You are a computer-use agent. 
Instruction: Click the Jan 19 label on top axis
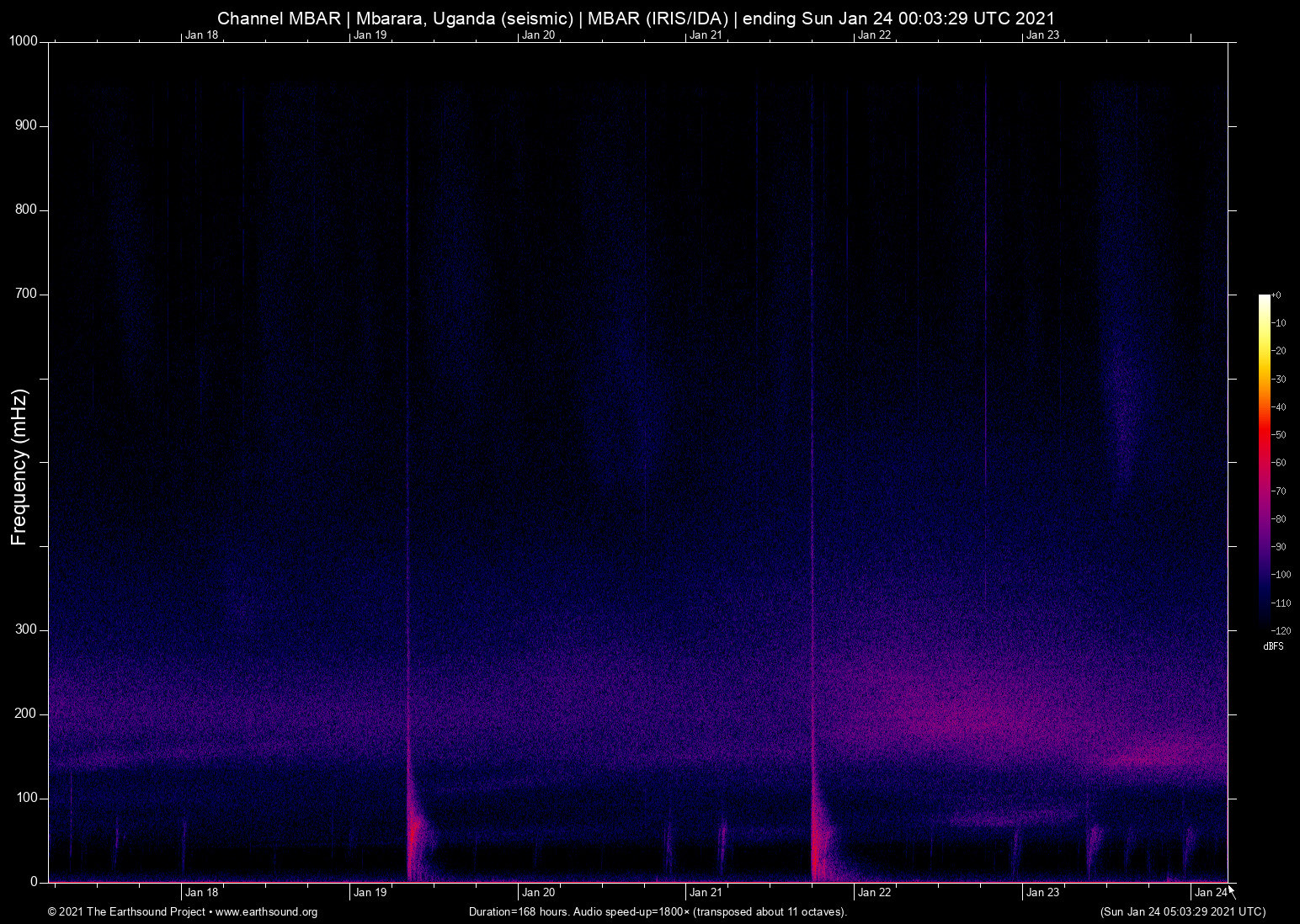click(x=369, y=35)
